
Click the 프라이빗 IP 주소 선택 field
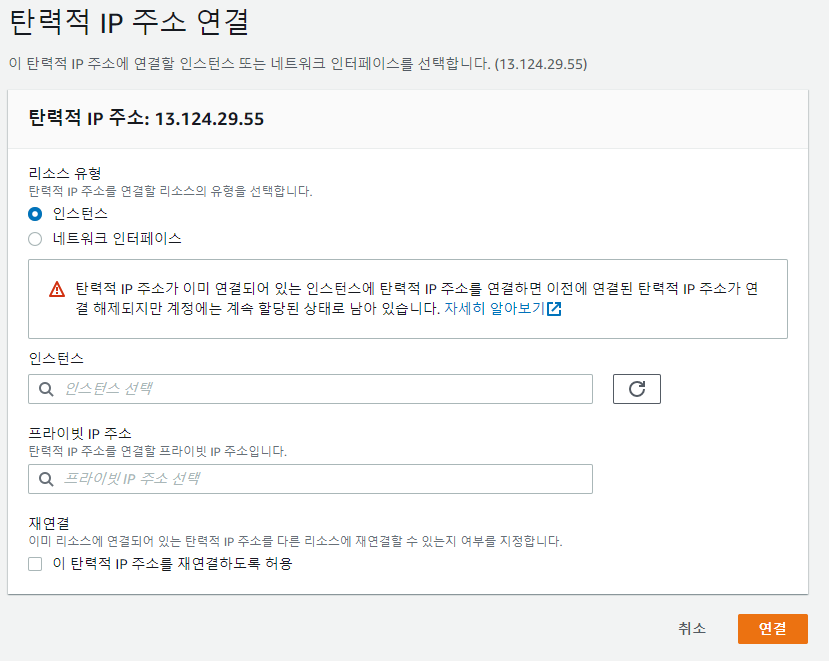click(x=310, y=479)
